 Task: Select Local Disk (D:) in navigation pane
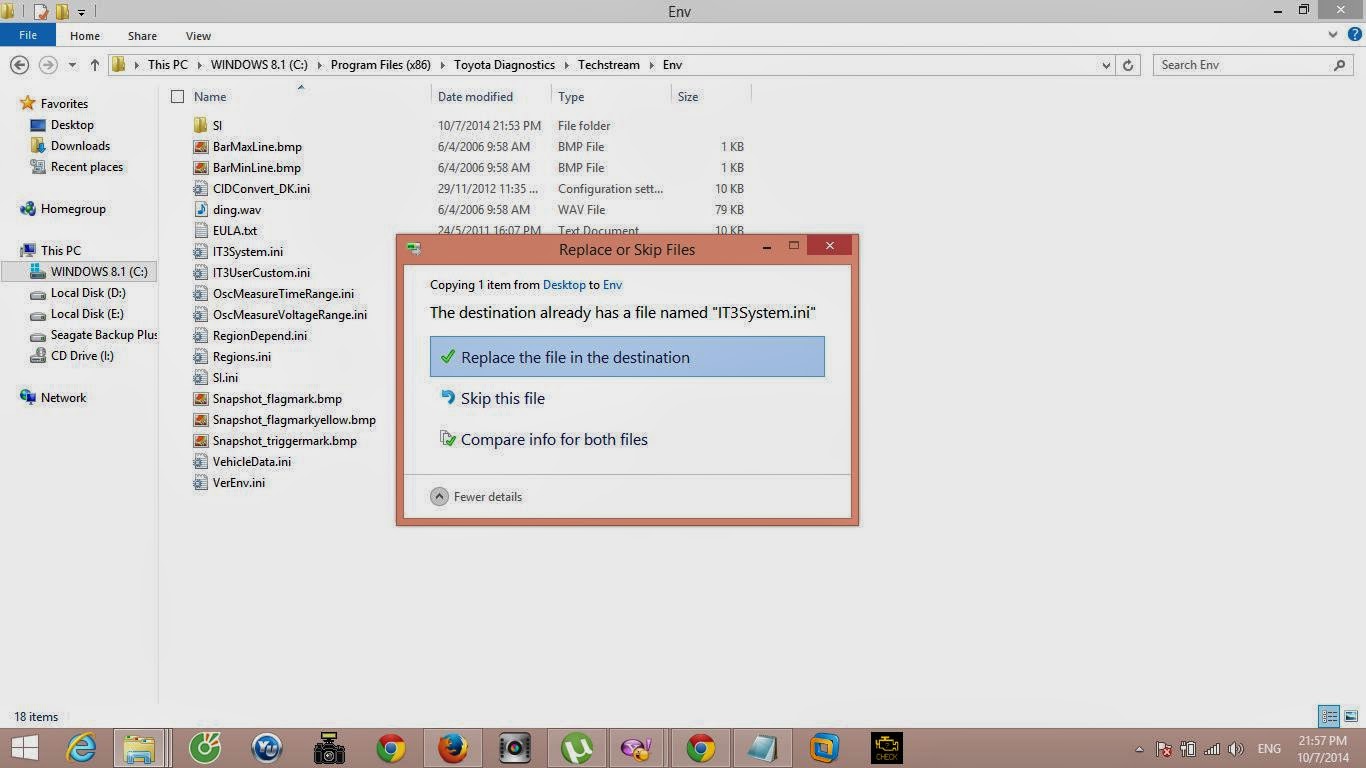[x=88, y=293]
